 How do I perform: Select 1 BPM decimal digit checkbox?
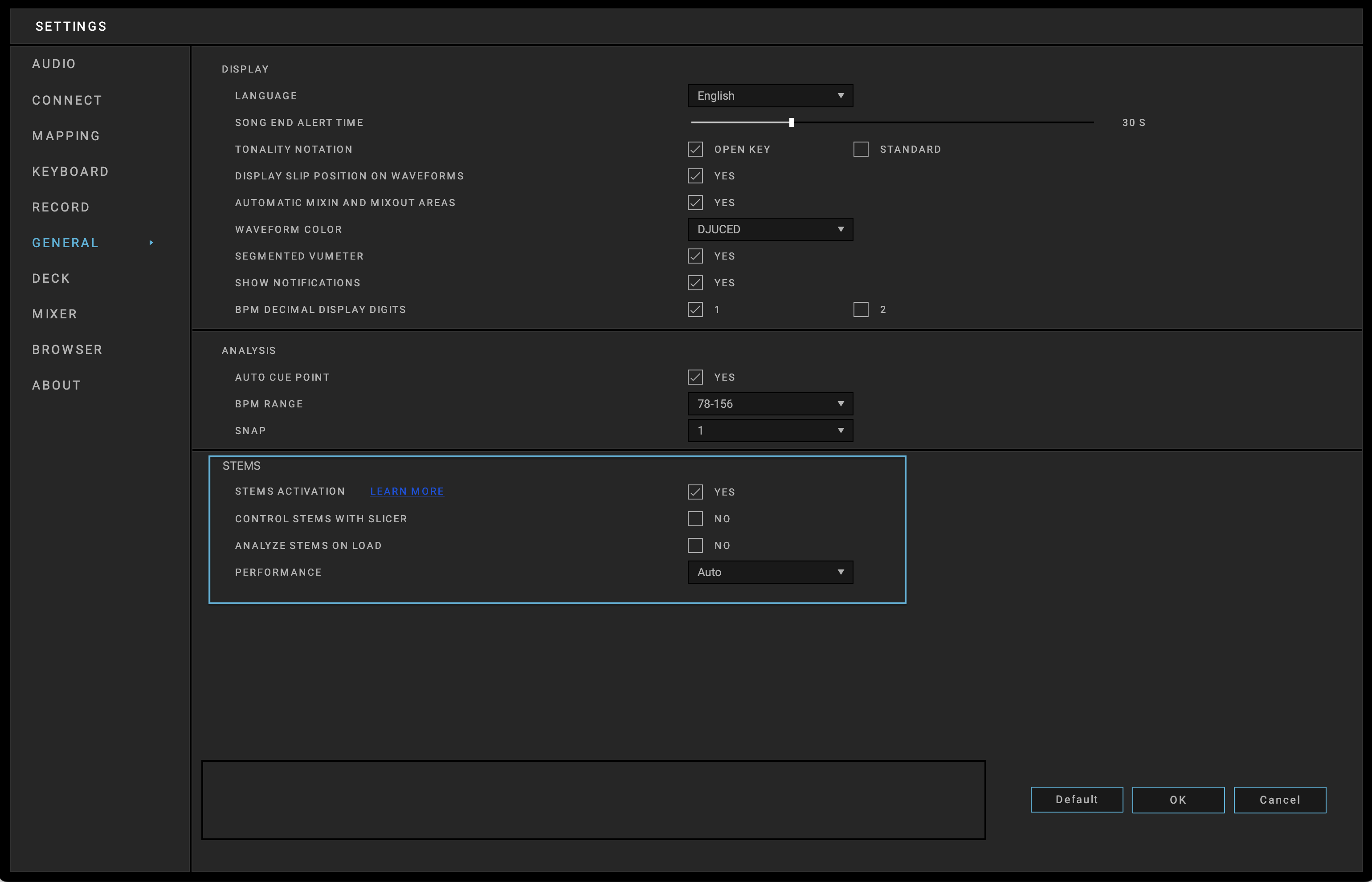coord(695,310)
